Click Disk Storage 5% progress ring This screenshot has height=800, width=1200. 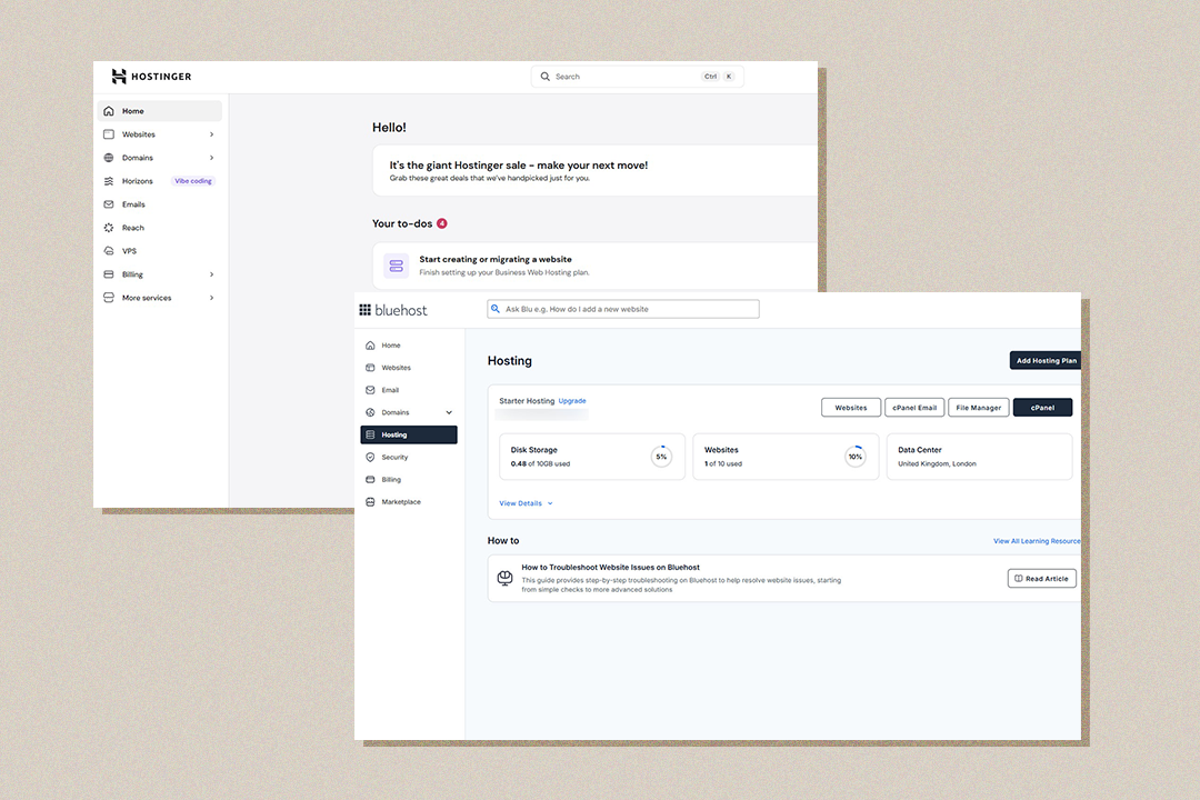pyautogui.click(x=661, y=457)
